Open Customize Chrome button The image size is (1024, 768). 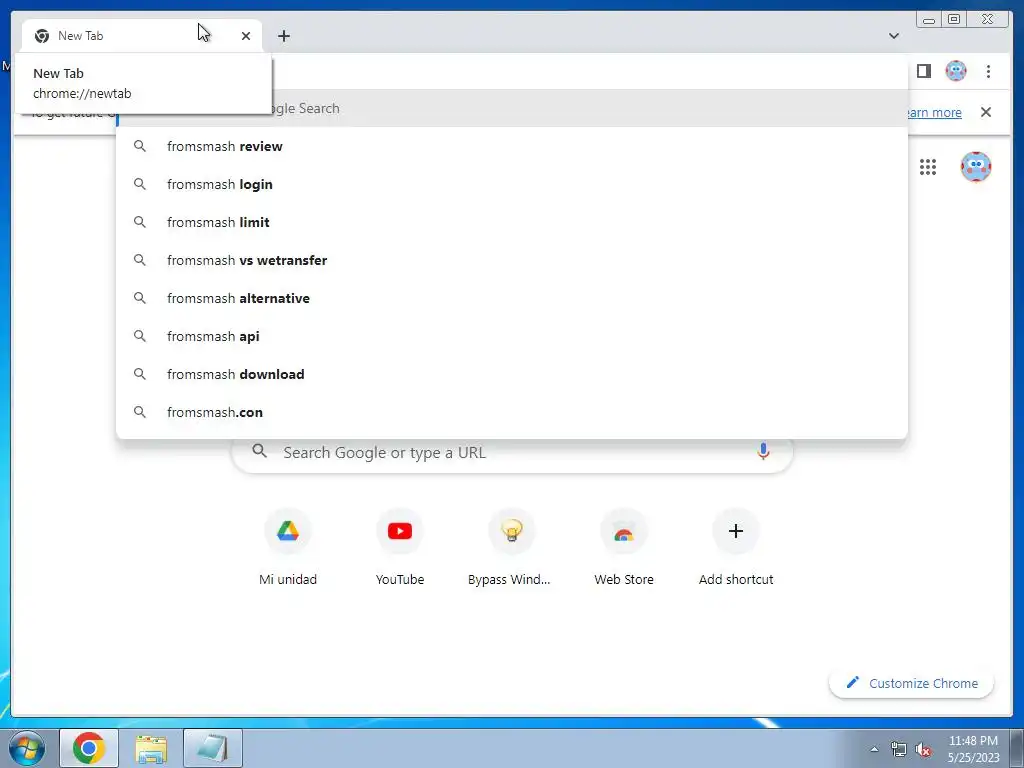tap(912, 683)
